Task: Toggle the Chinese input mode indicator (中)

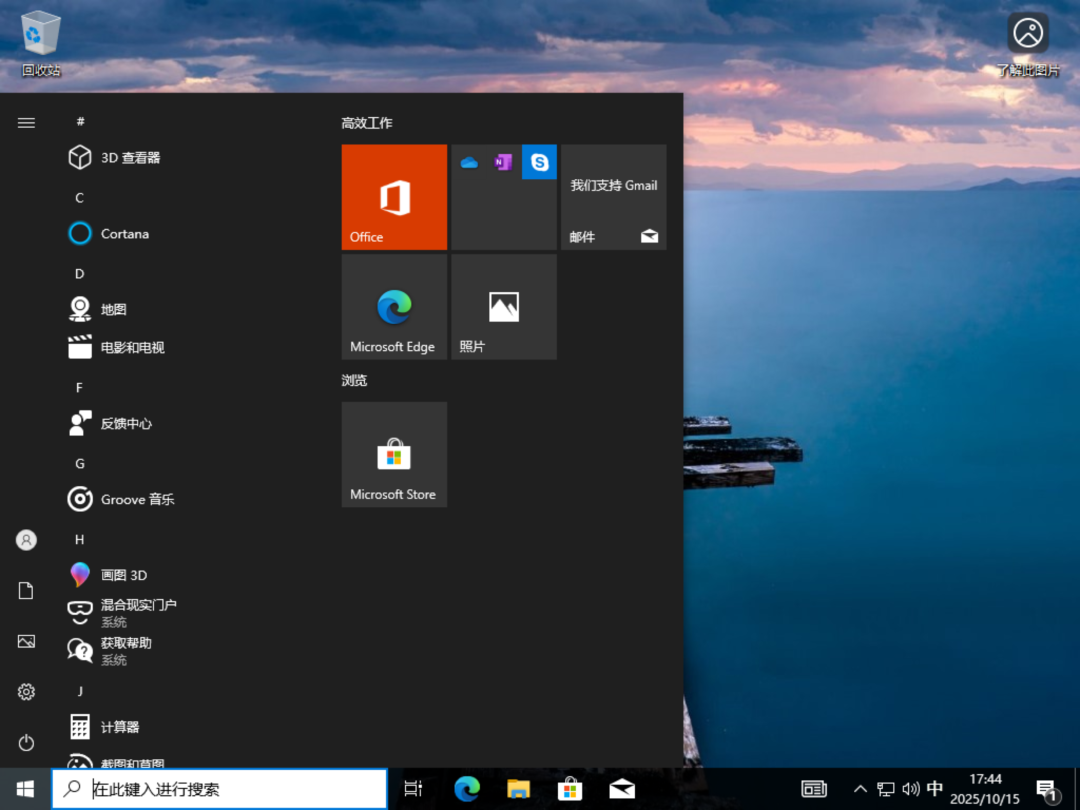Action: (935, 789)
